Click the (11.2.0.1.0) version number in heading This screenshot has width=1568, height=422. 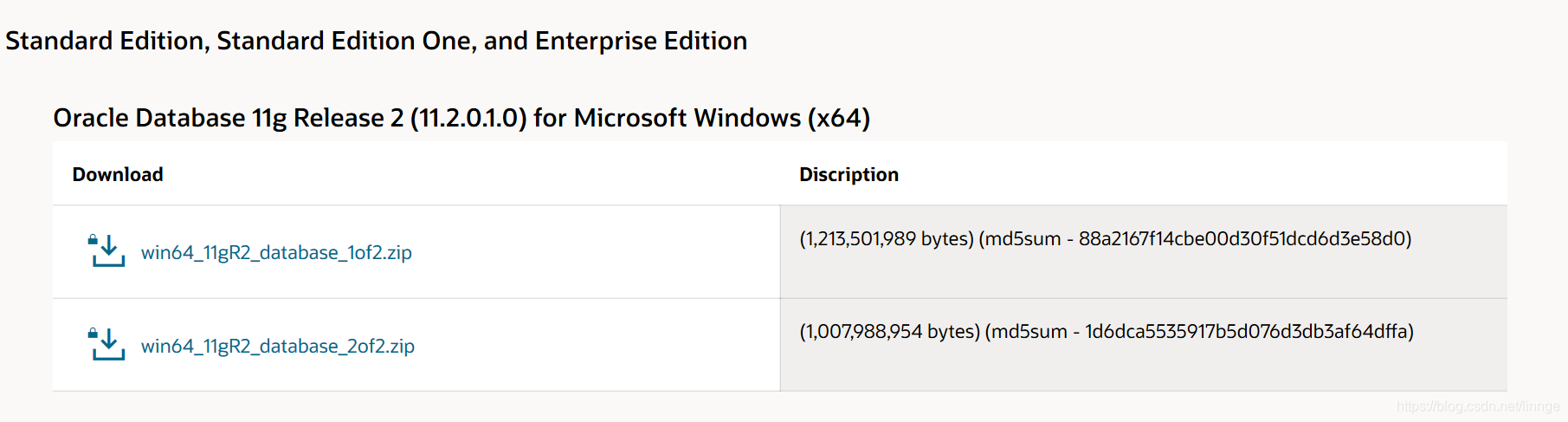click(x=468, y=118)
